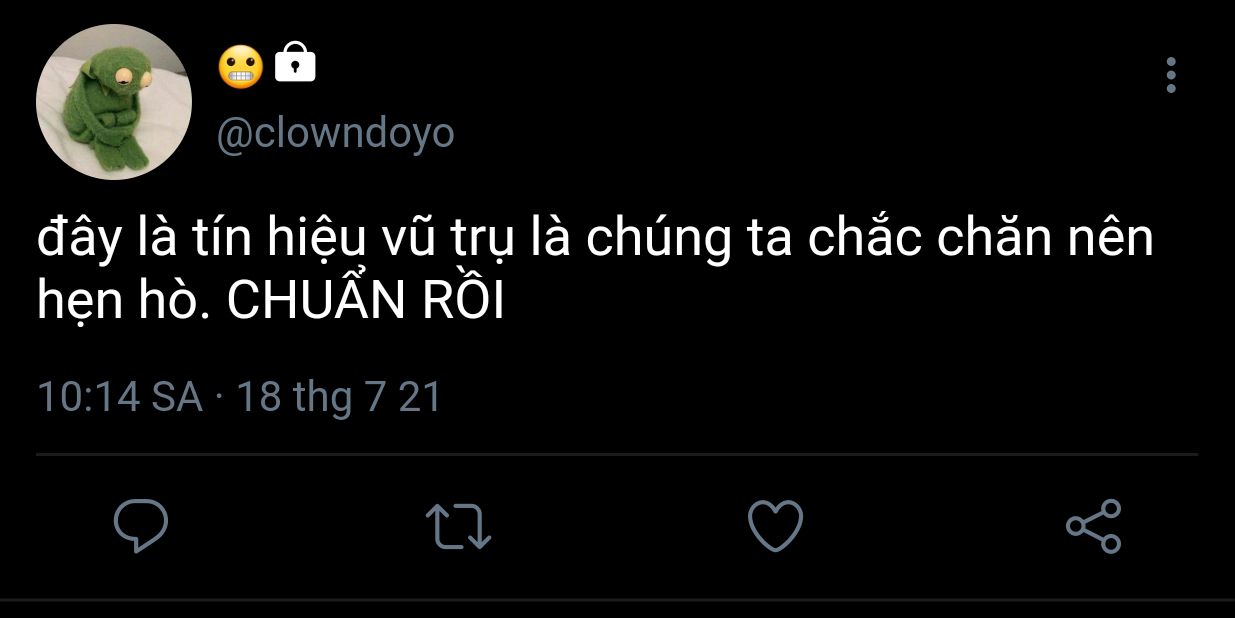Viewport: 1235px width, 618px height.
Task: Like the tweet with the heart icon
Action: tap(775, 526)
